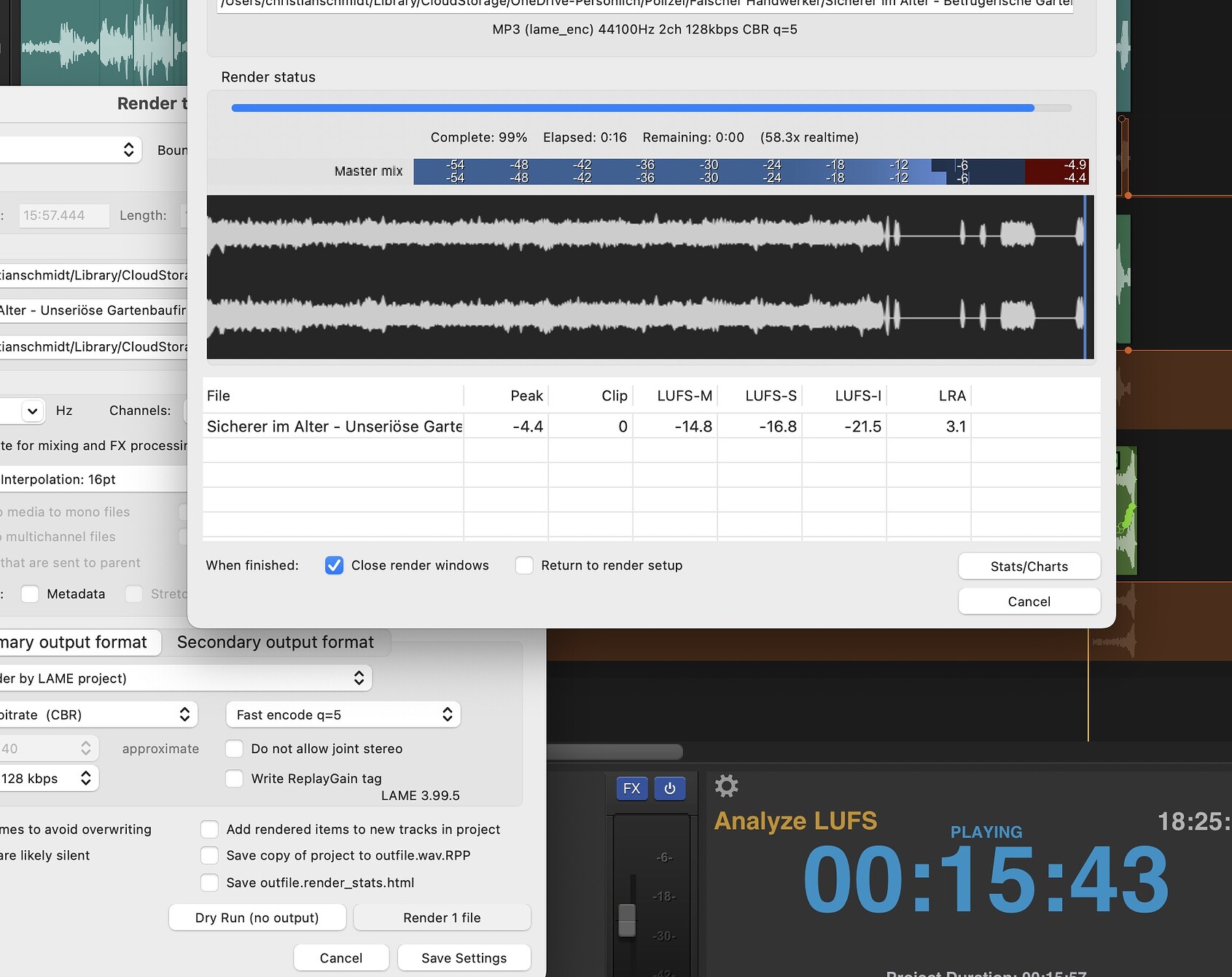
Task: Check Save copy of project to outfile.wav.RPP
Action: [209, 855]
